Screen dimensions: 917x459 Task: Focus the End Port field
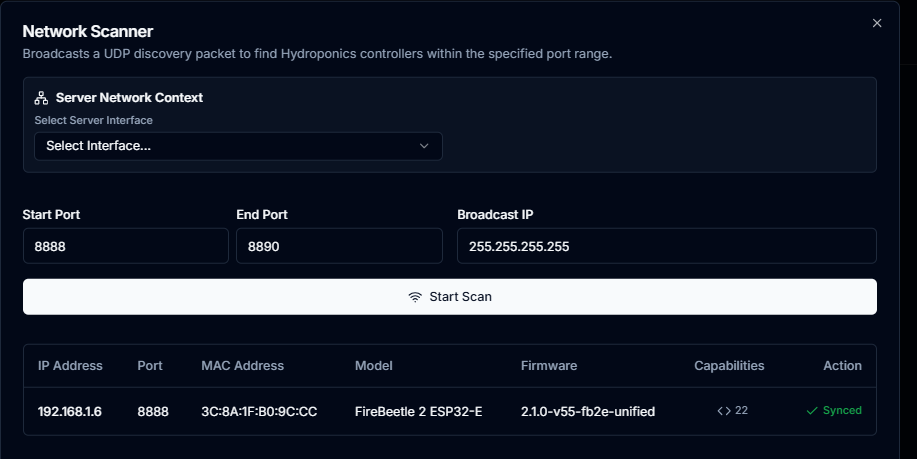pos(339,246)
